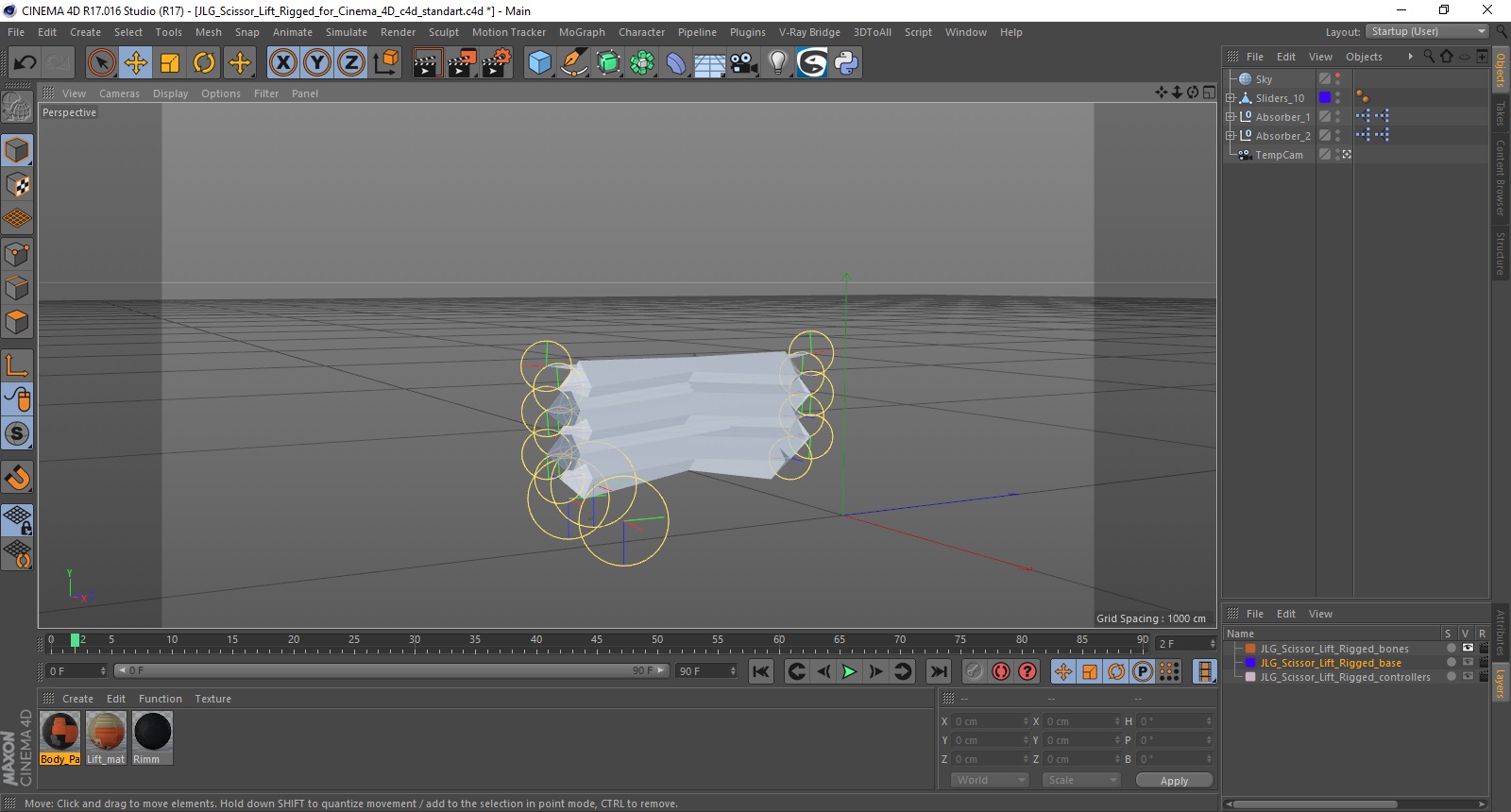Click the Apply button
The height and width of the screenshot is (812, 1511).
coord(1174,781)
